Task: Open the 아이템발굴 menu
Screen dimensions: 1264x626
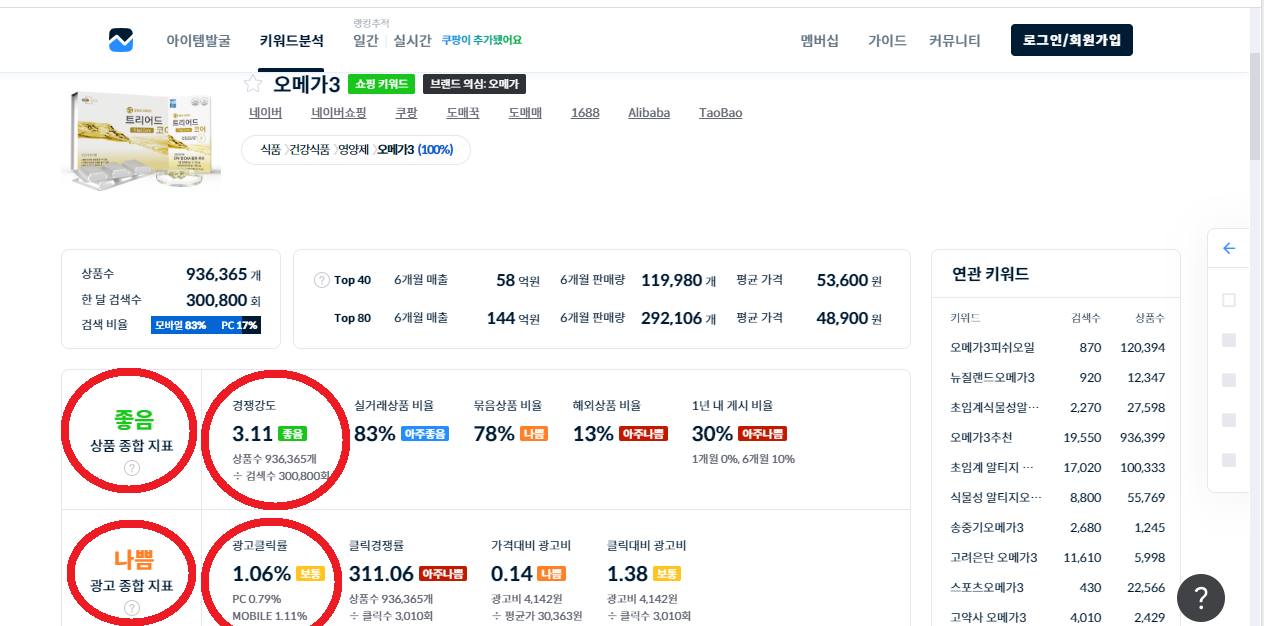Action: [198, 41]
